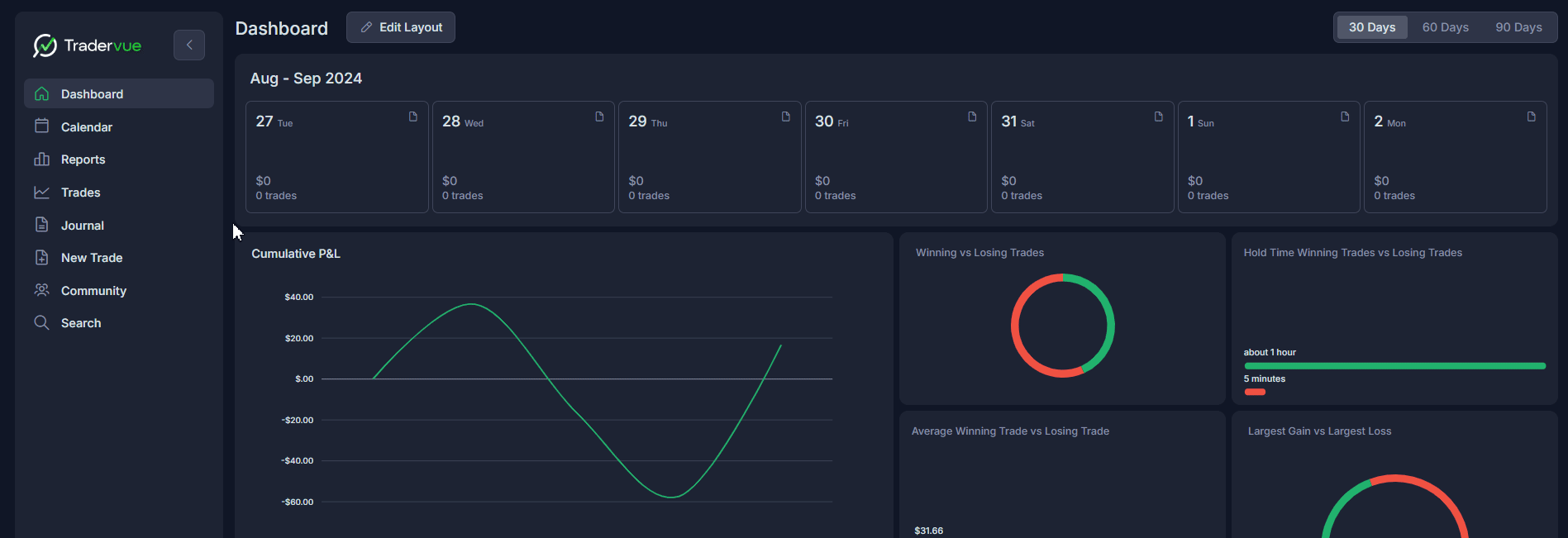Click the Dashboard page heading
1568x538 pixels.
coord(282,28)
